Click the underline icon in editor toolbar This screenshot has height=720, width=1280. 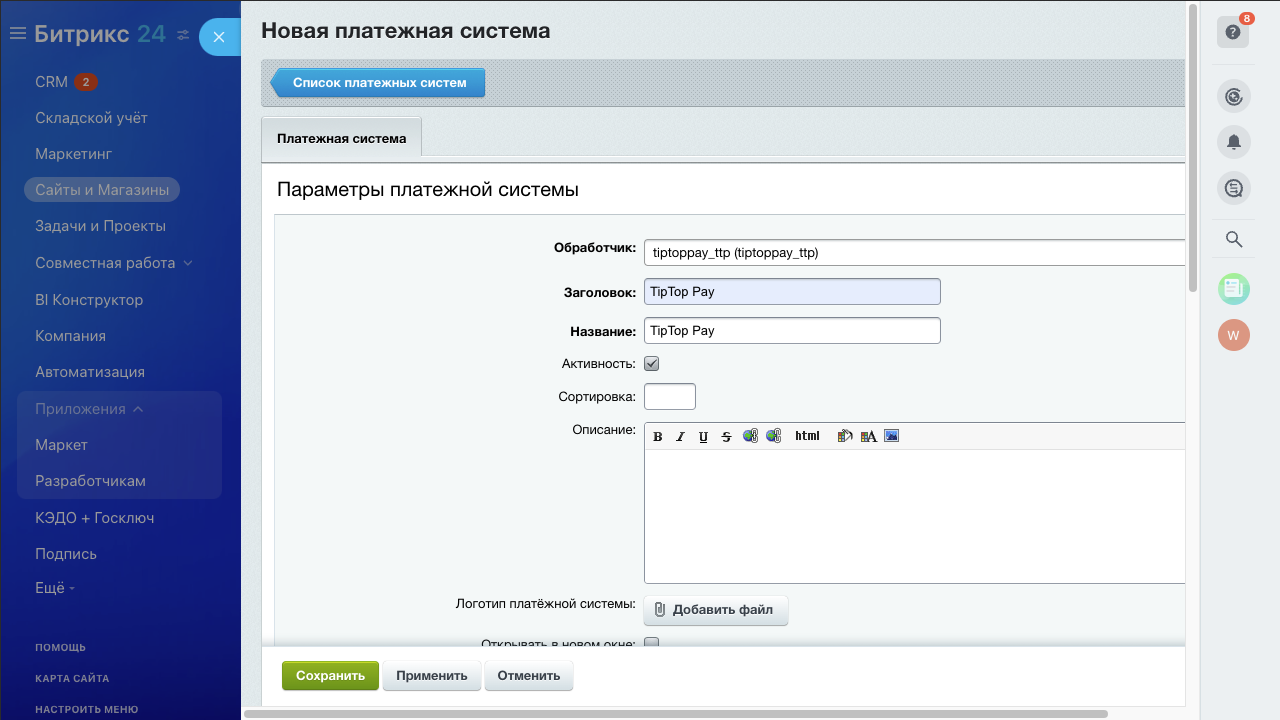(x=703, y=436)
